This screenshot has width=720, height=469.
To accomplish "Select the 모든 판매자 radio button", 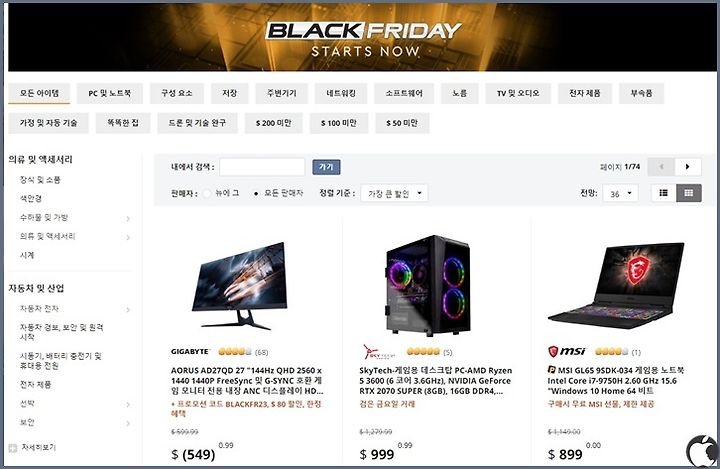I will pos(256,193).
